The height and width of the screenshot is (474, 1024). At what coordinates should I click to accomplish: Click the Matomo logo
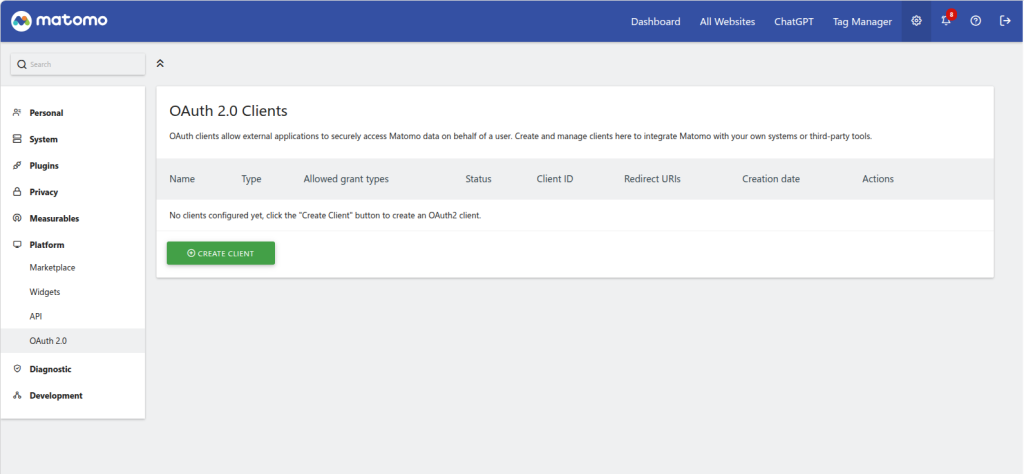click(60, 21)
